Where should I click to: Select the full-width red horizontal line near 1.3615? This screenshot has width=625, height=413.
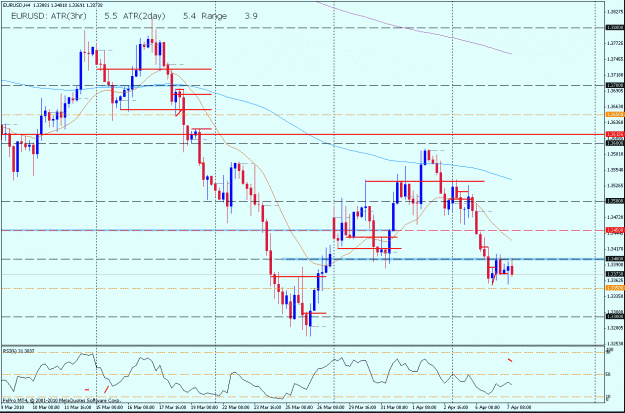tap(303, 135)
